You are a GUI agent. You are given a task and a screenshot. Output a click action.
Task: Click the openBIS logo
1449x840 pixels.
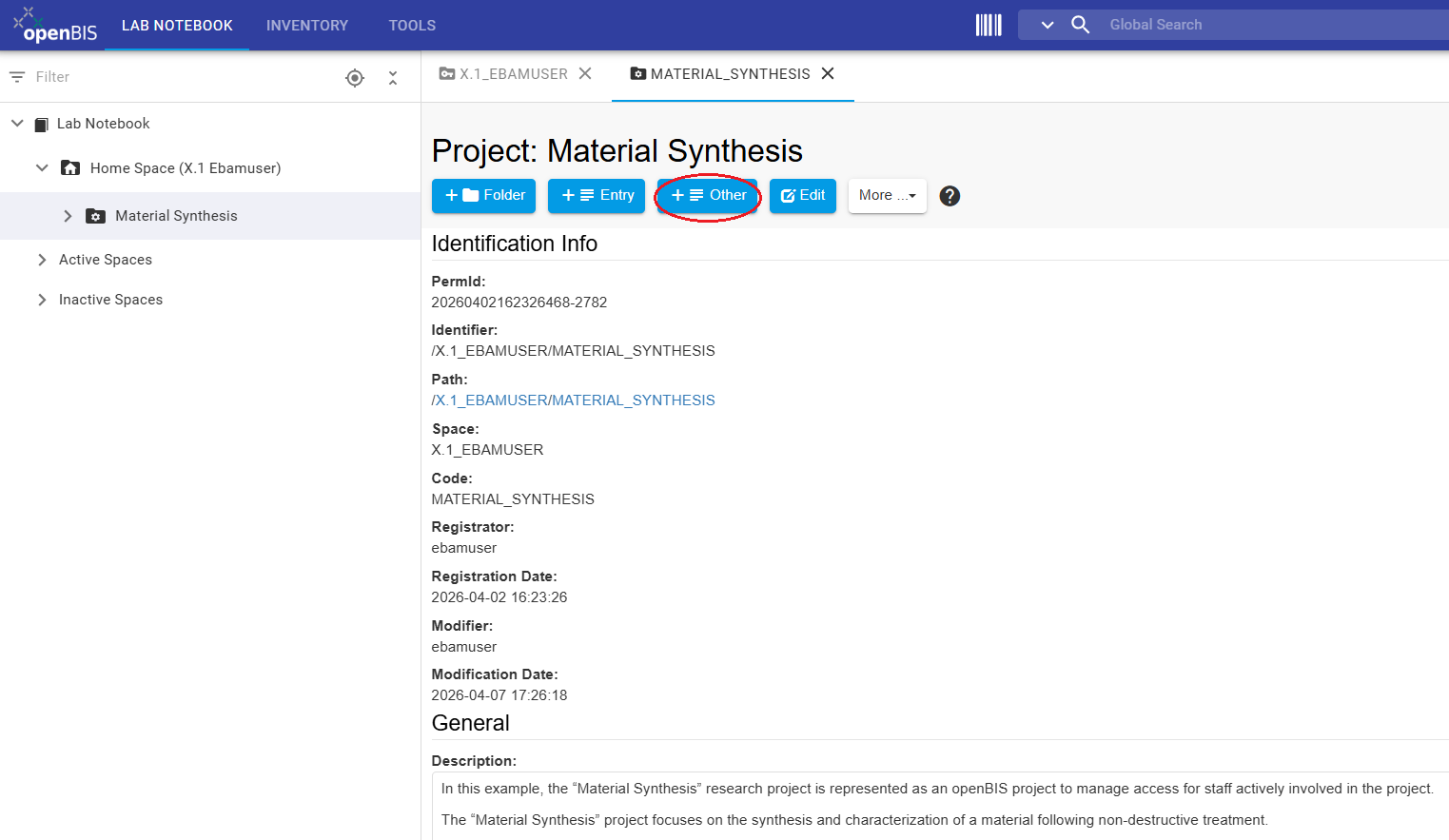(x=55, y=25)
